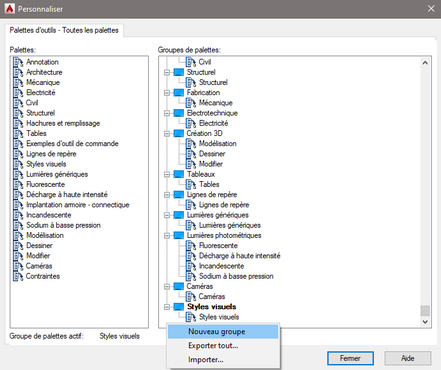Image resolution: width=441 pixels, height=370 pixels.
Task: Select Styles visuels palette under bold group
Action: [219, 317]
